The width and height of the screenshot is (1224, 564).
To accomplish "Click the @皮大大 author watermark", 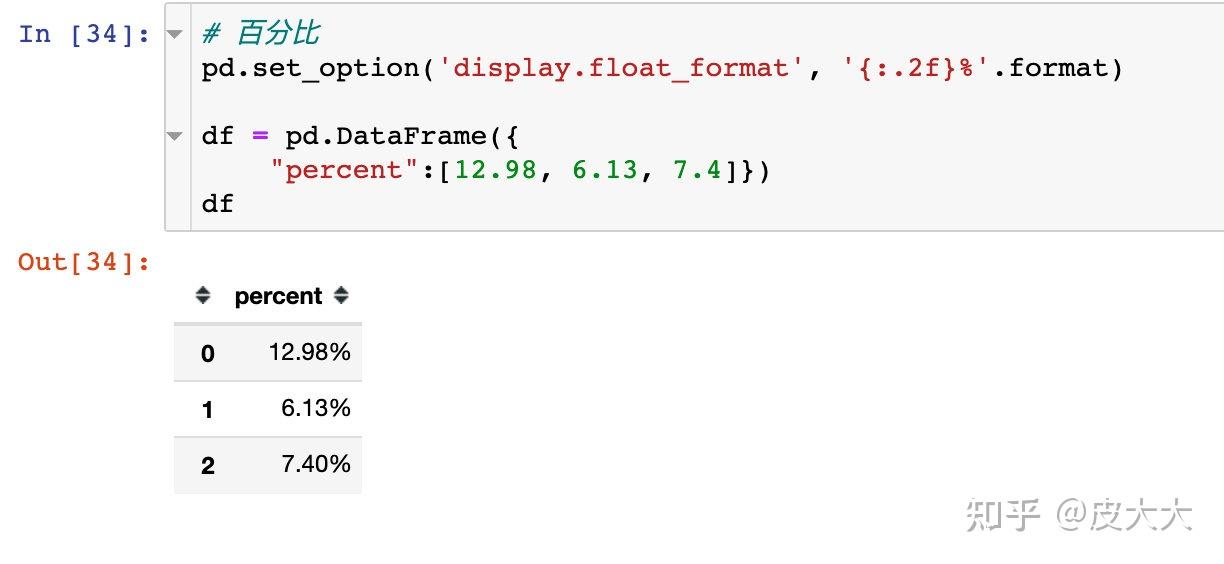I will point(1127,515).
